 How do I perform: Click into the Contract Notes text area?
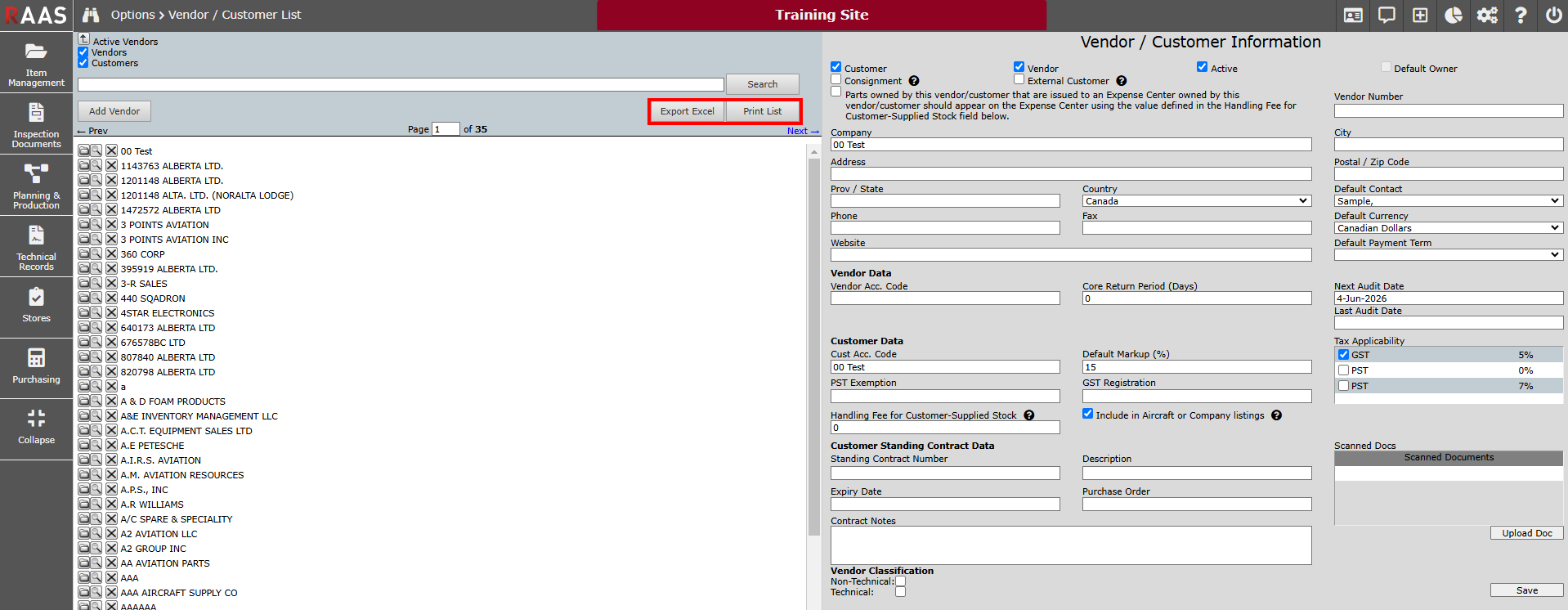[x=1070, y=545]
